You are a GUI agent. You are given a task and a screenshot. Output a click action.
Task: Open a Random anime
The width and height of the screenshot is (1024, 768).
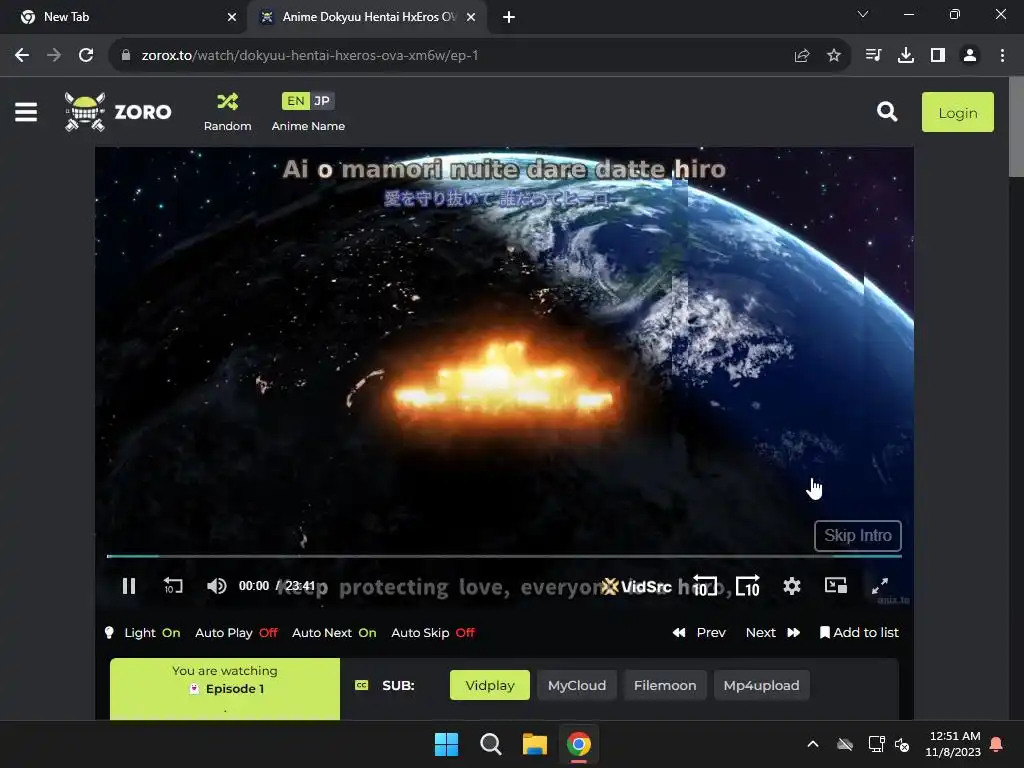227,112
